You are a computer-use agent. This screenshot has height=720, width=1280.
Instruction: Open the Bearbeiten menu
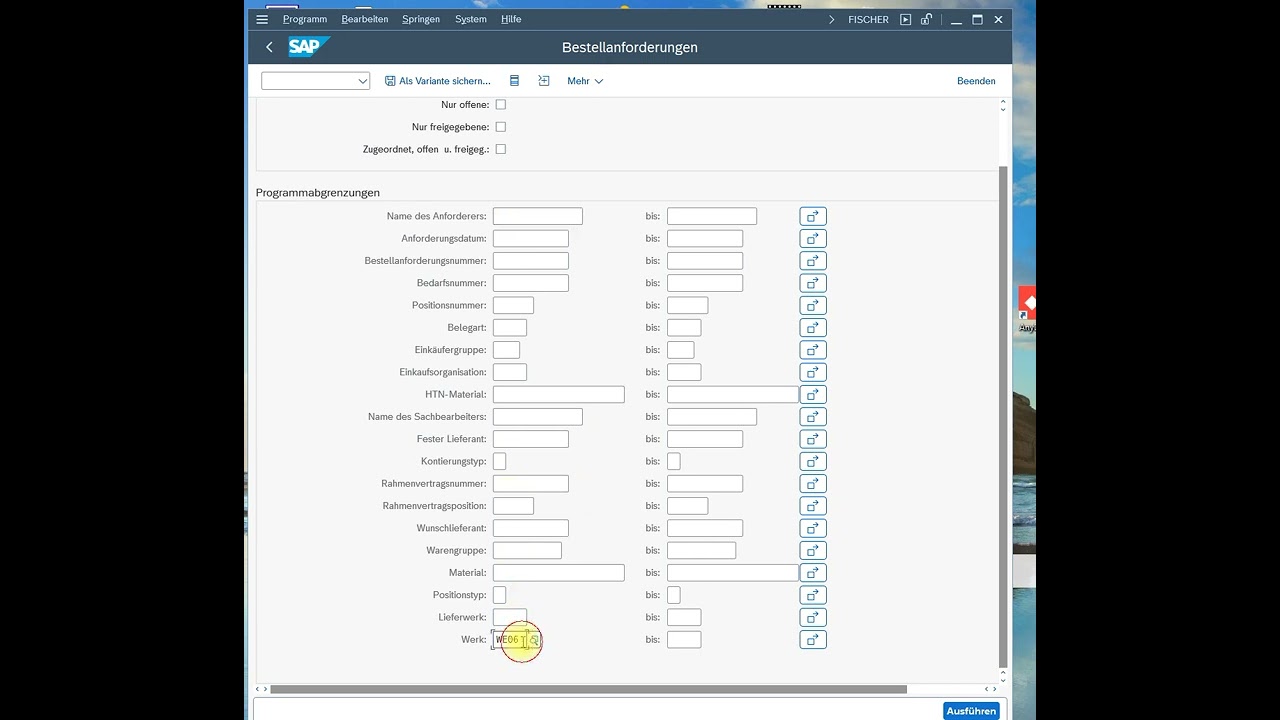[x=365, y=19]
